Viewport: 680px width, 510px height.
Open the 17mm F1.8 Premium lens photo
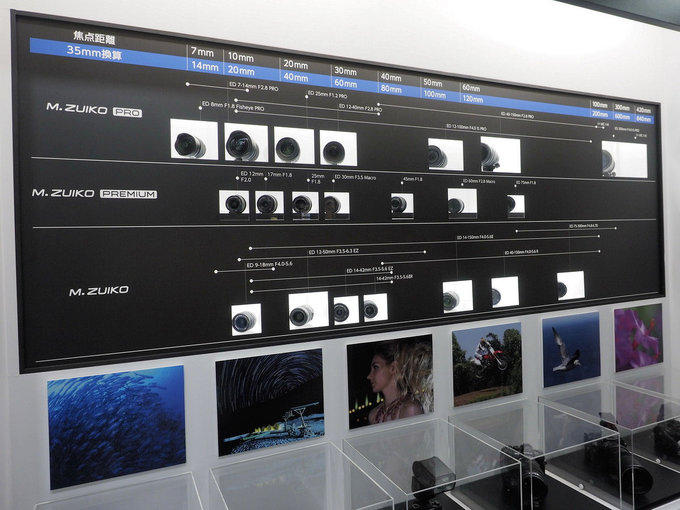[x=269, y=203]
